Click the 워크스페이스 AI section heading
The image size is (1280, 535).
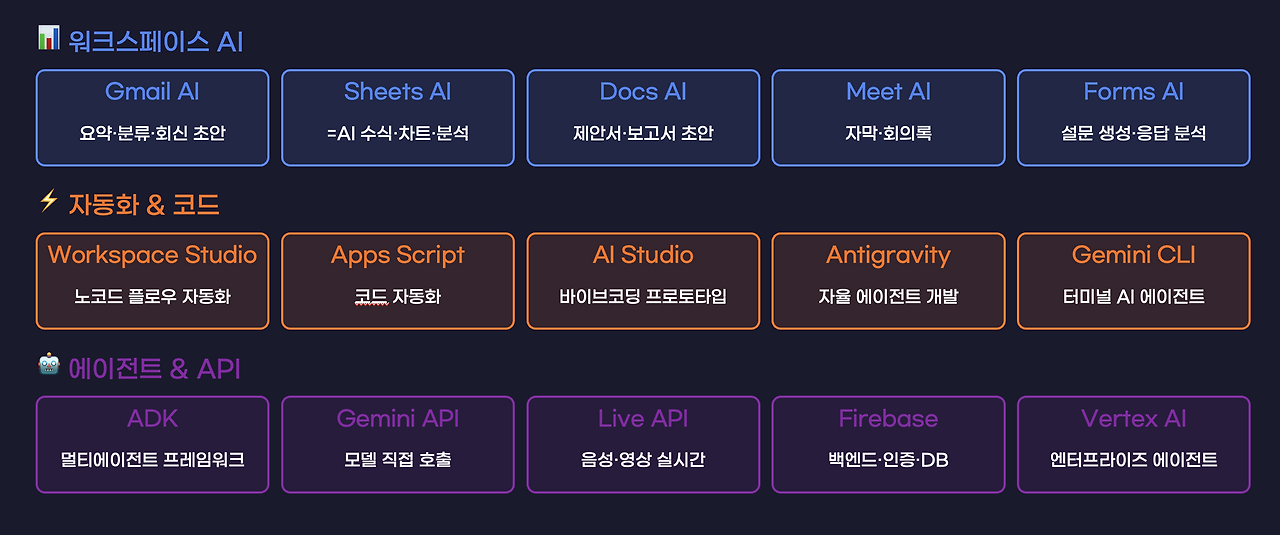(x=156, y=41)
